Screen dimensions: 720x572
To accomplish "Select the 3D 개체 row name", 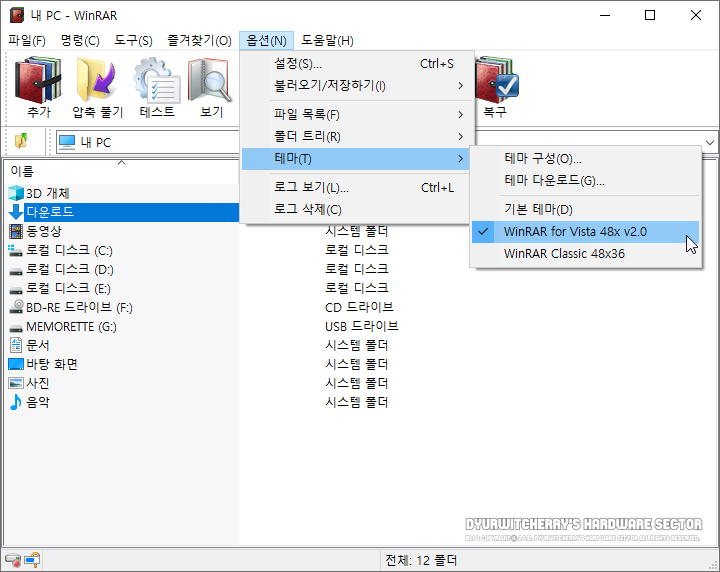I will (x=48, y=193).
